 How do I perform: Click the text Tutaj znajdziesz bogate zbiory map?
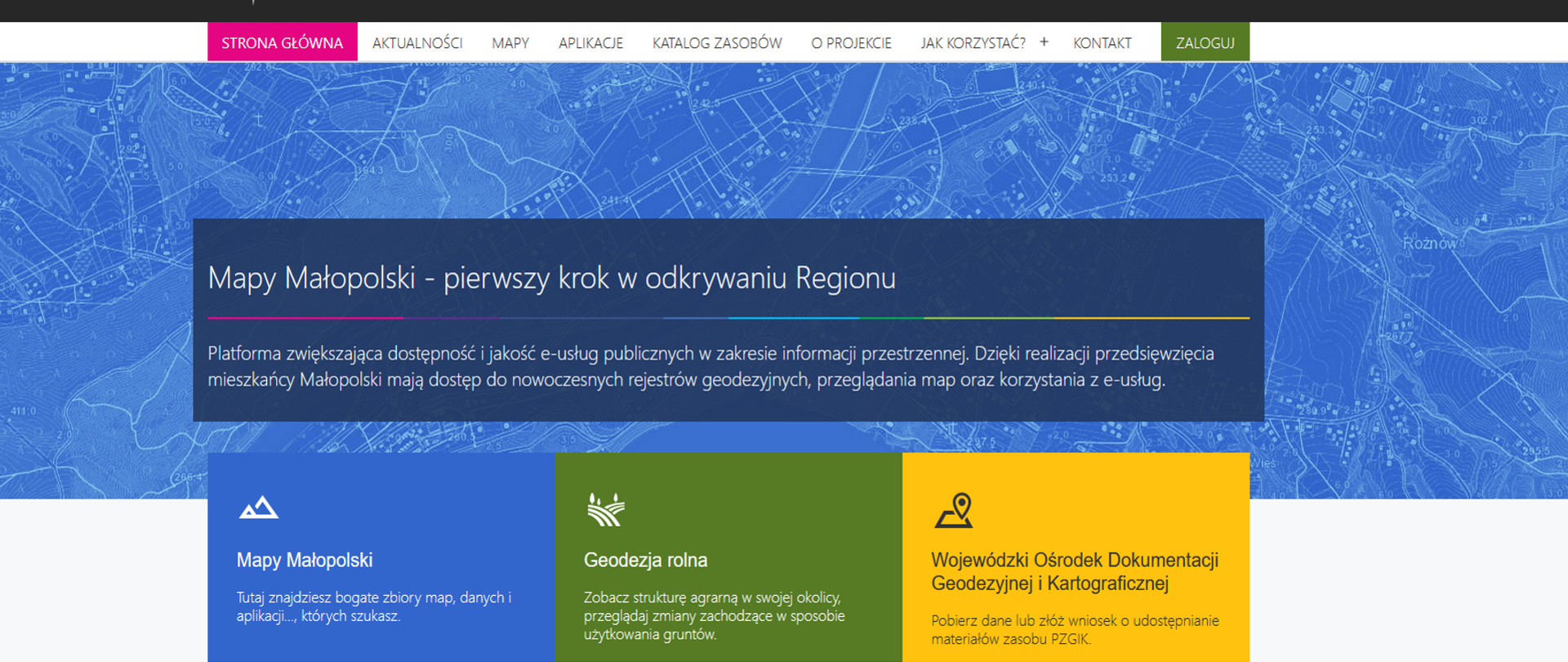click(x=374, y=606)
